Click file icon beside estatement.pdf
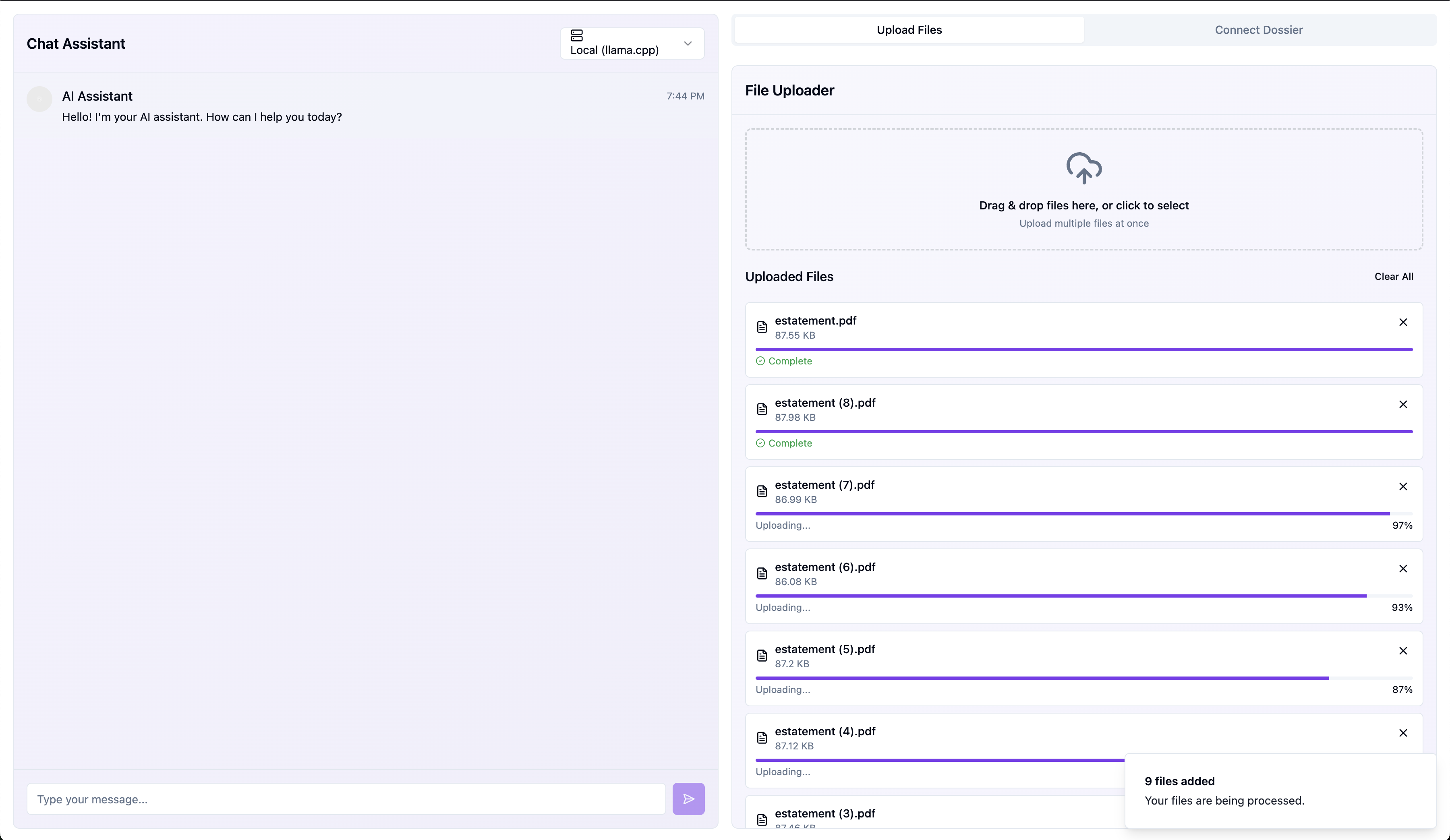The image size is (1450, 840). coord(762,327)
